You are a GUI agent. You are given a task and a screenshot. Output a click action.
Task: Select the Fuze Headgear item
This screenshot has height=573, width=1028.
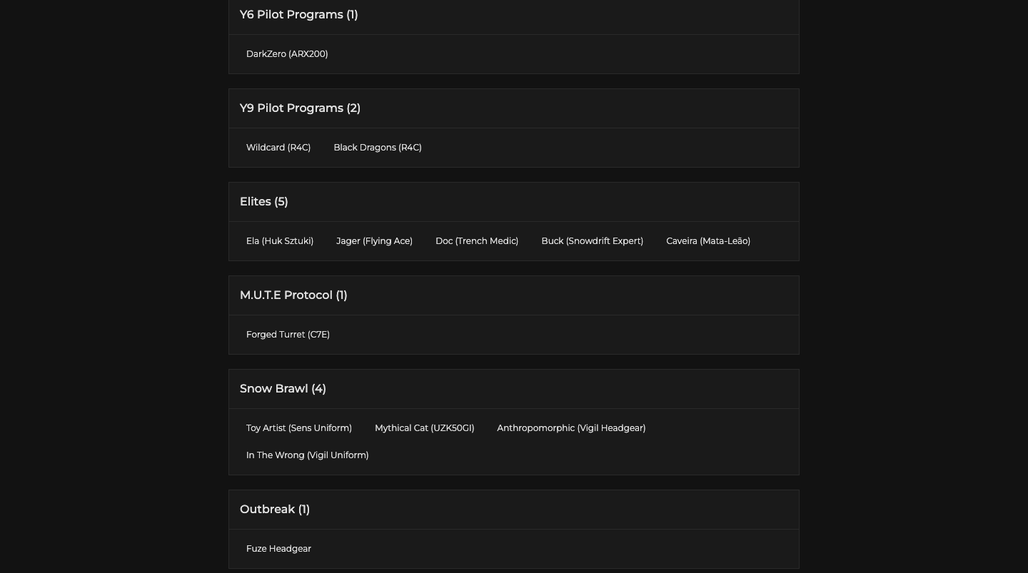[279, 549]
